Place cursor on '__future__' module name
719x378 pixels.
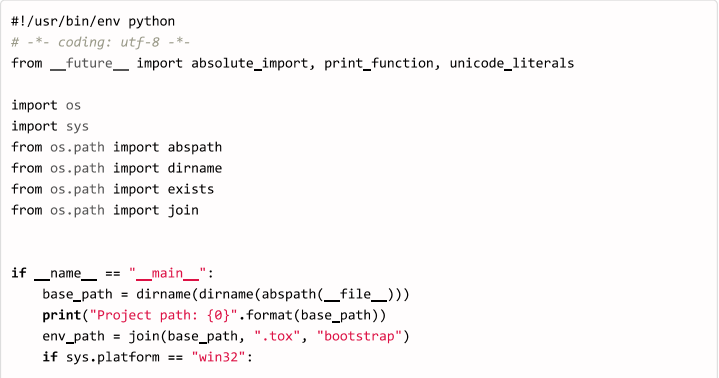pyautogui.click(x=89, y=63)
